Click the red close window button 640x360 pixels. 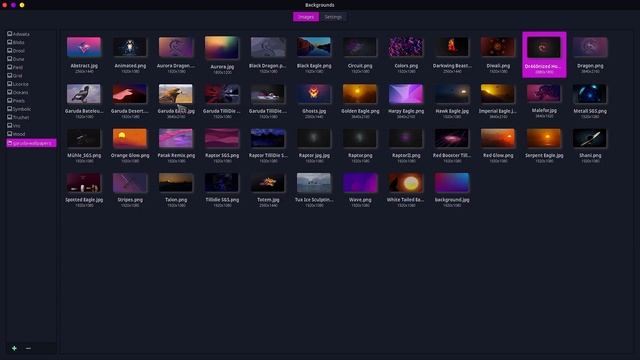pos(4,5)
